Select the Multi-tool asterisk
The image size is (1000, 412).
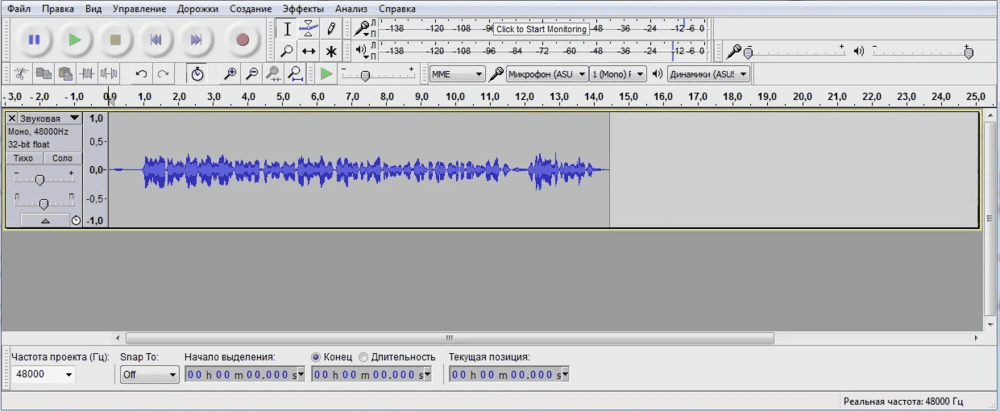(x=330, y=50)
